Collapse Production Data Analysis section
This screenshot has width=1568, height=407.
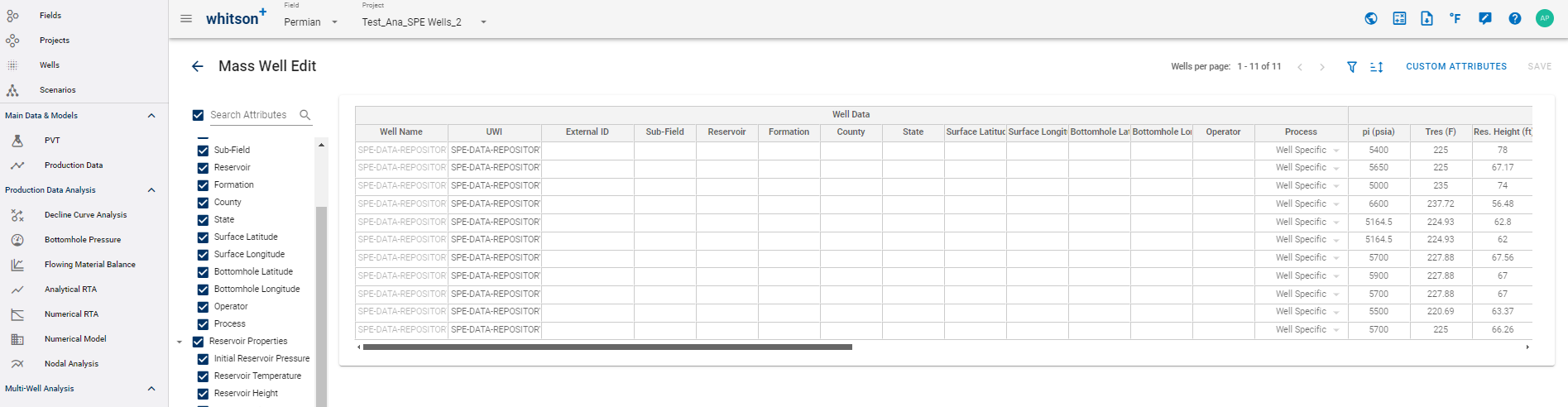151,190
